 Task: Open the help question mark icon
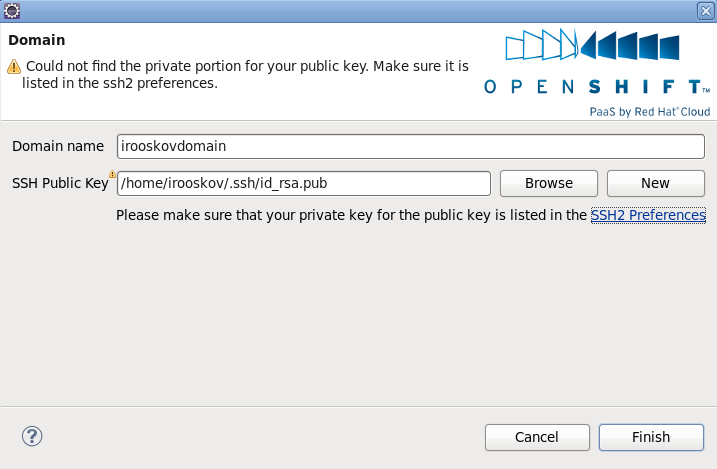click(x=32, y=436)
